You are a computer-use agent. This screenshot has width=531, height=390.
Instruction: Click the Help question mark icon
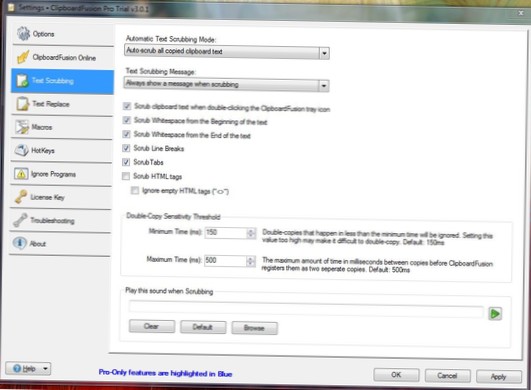(x=17, y=368)
